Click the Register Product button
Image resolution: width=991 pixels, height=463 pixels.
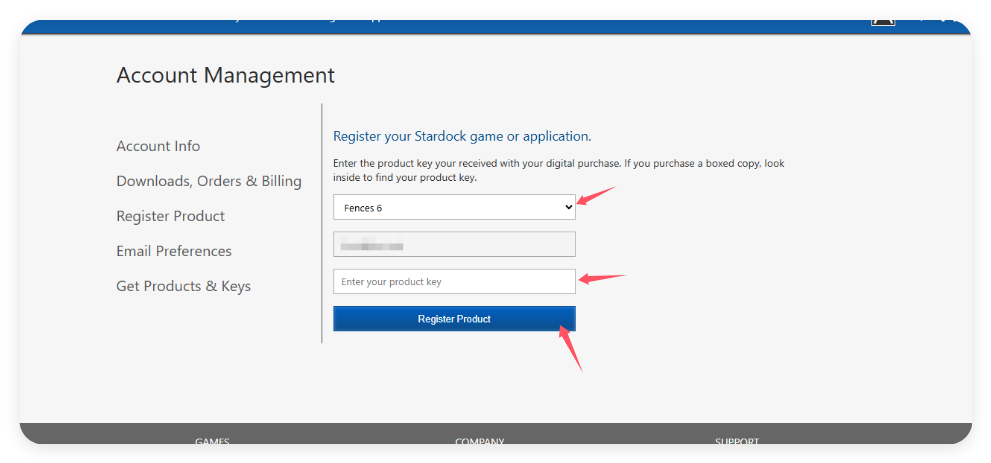(x=454, y=319)
